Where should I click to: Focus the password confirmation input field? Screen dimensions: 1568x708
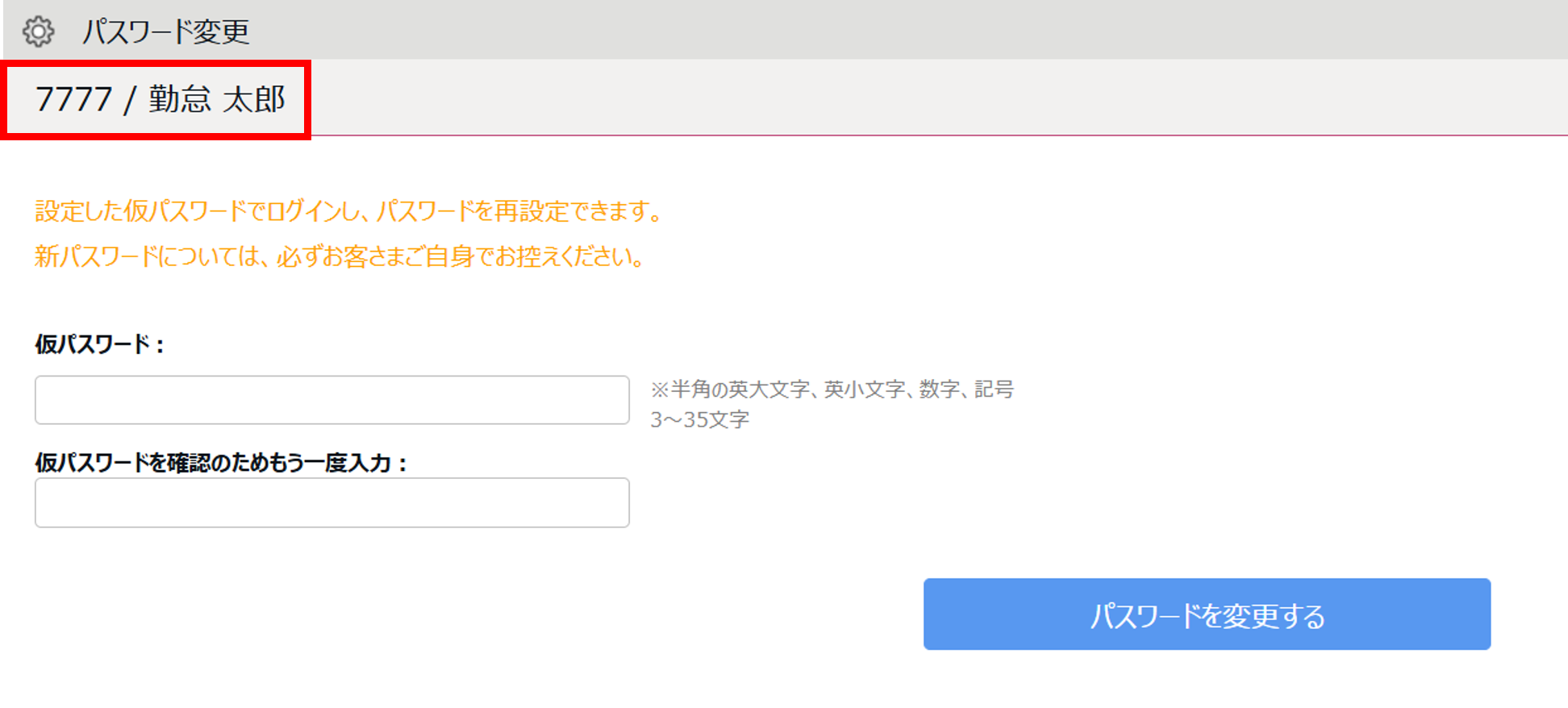332,502
